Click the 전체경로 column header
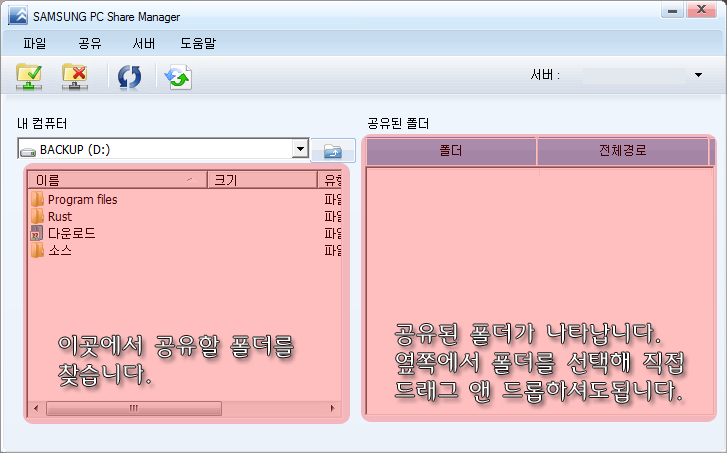727x453 pixels. point(623,151)
